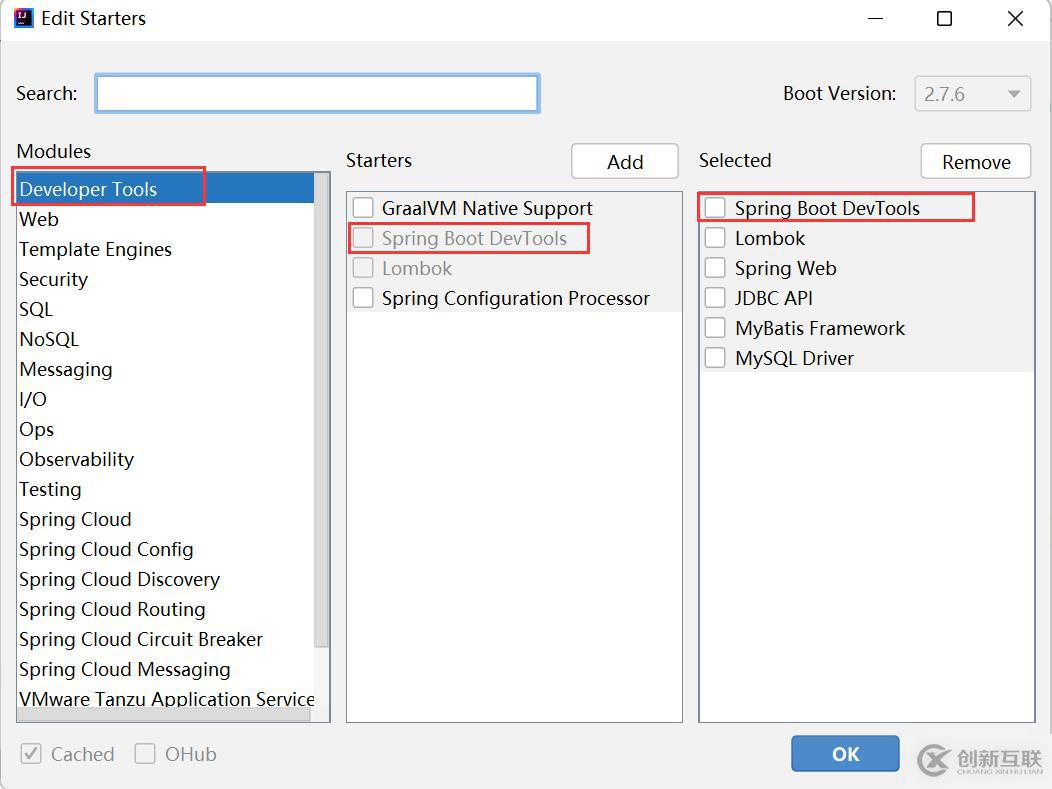Select the Web module
Viewport: 1052px width, 789px height.
click(165, 219)
